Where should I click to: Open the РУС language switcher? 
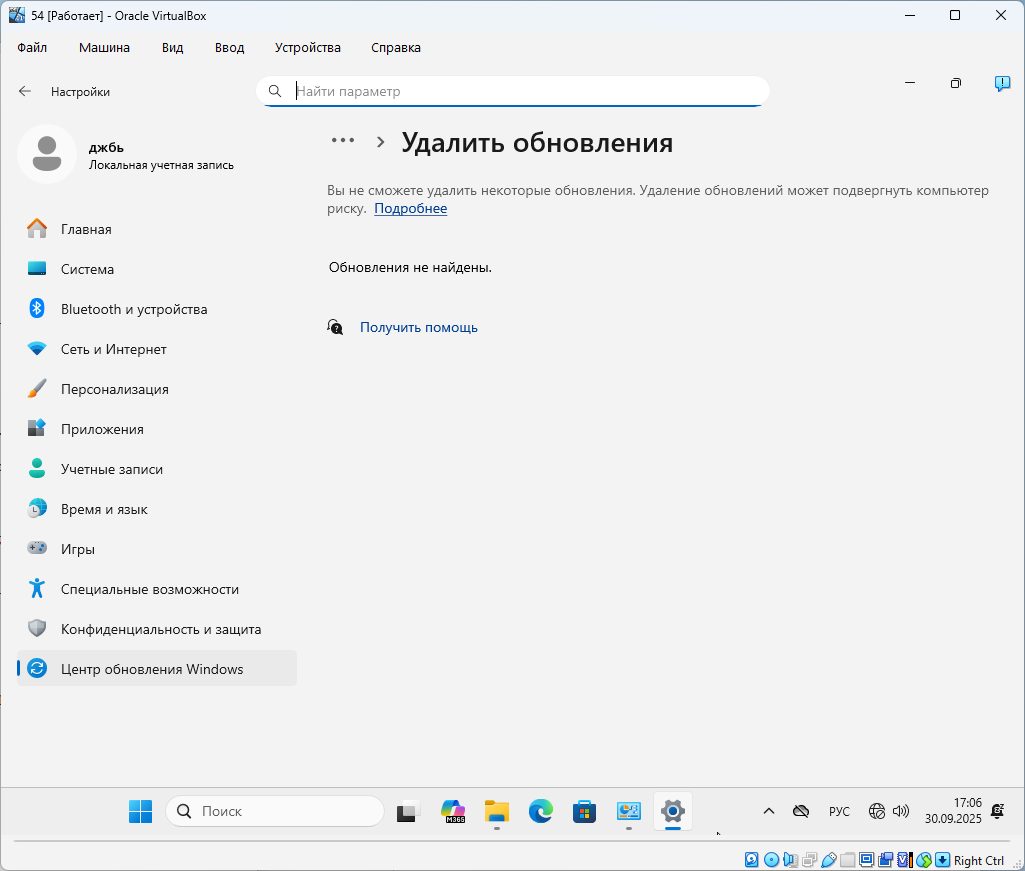(x=839, y=811)
